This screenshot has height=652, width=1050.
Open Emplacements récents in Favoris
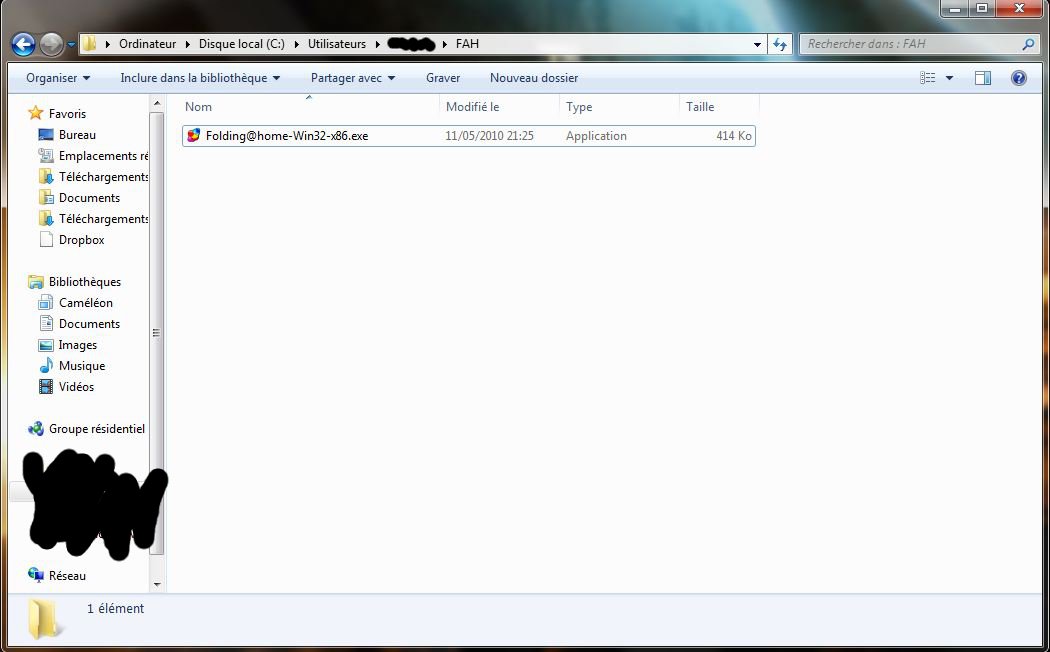click(103, 156)
